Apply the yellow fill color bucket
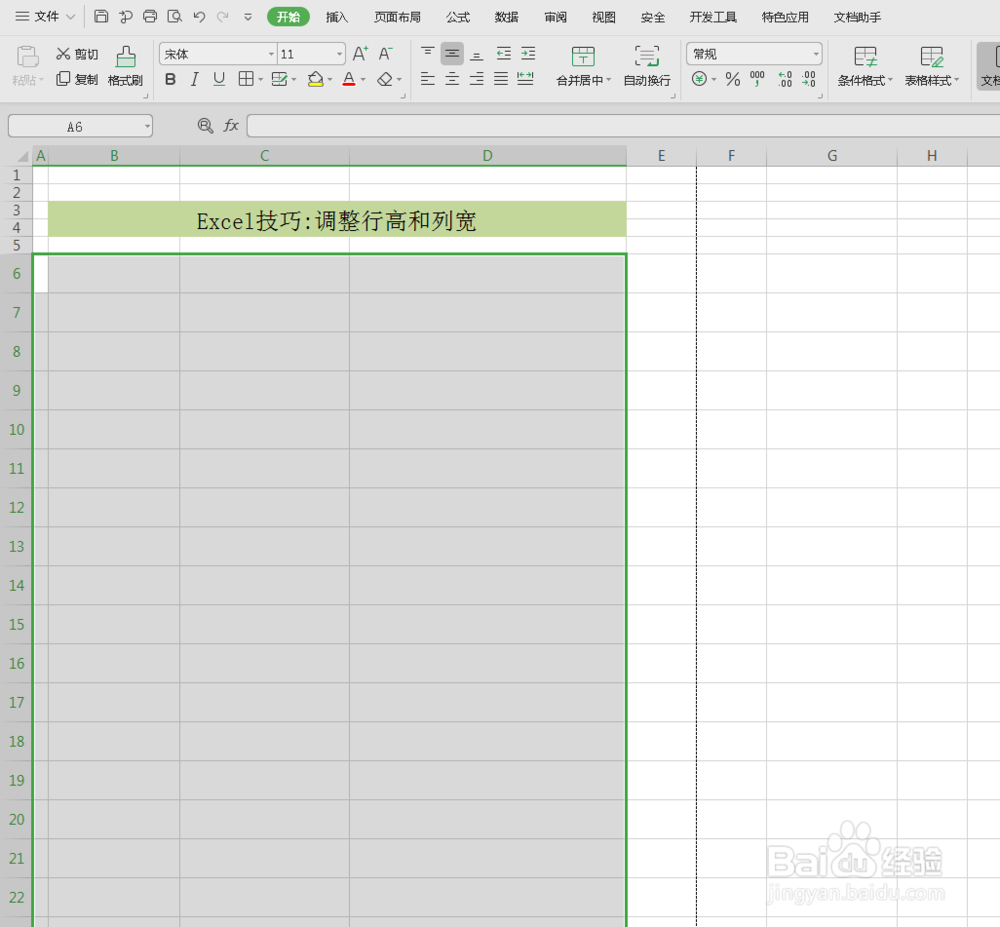The width and height of the screenshot is (1000, 927). 315,79
